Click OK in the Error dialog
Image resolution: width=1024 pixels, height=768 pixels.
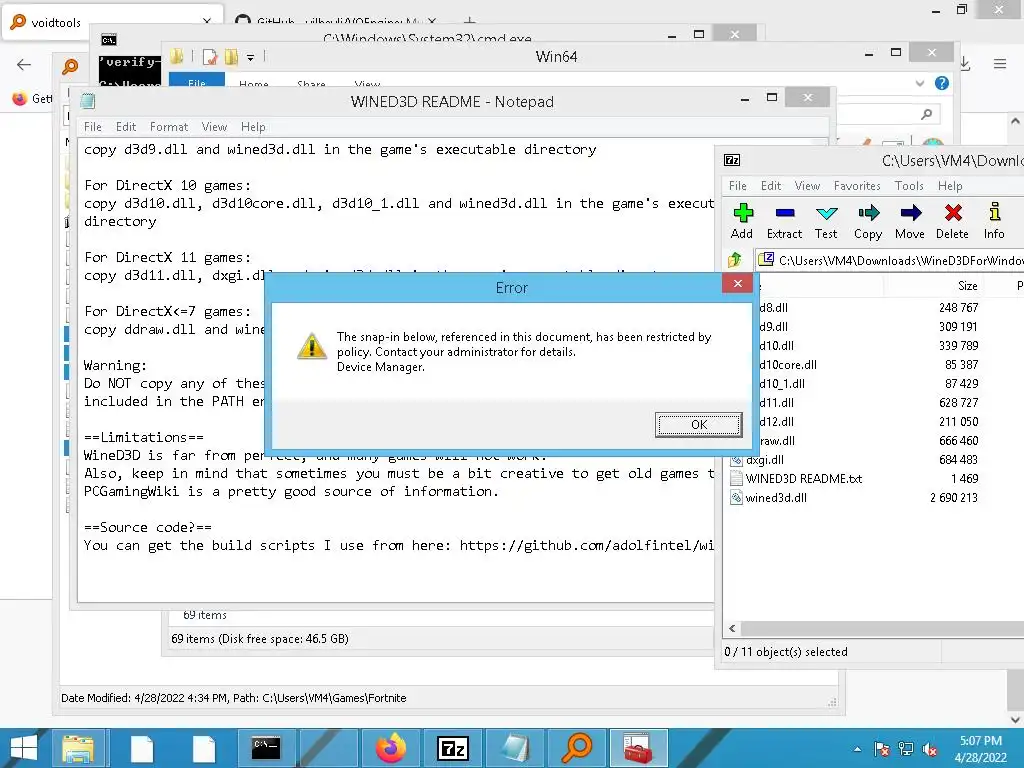pyautogui.click(x=698, y=424)
